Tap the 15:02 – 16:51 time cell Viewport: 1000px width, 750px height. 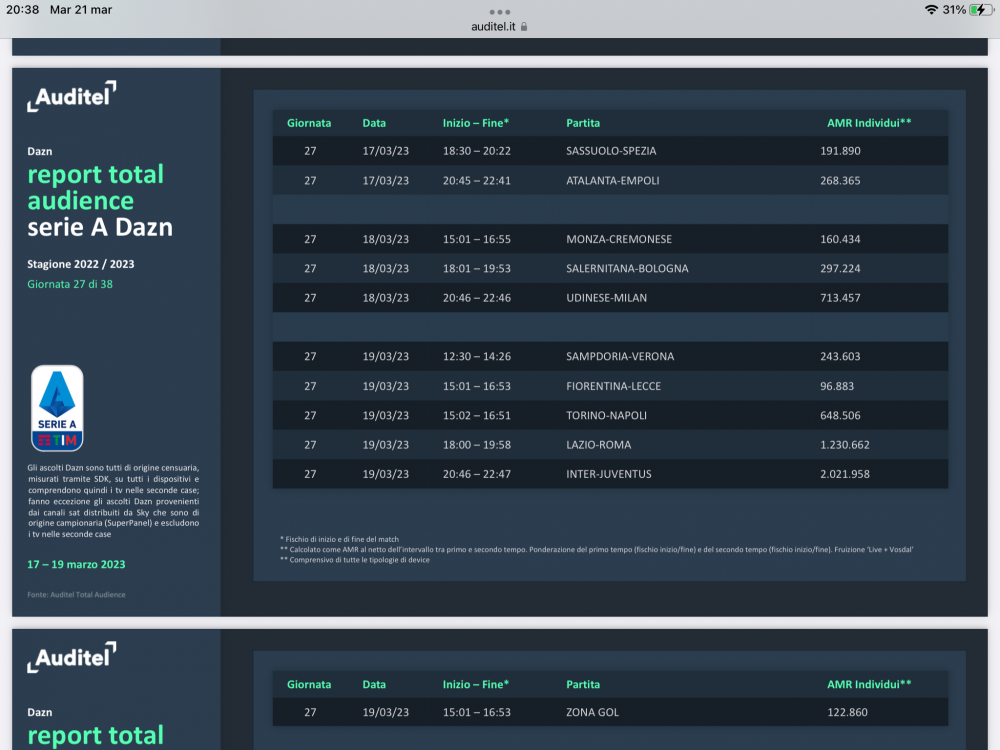476,415
